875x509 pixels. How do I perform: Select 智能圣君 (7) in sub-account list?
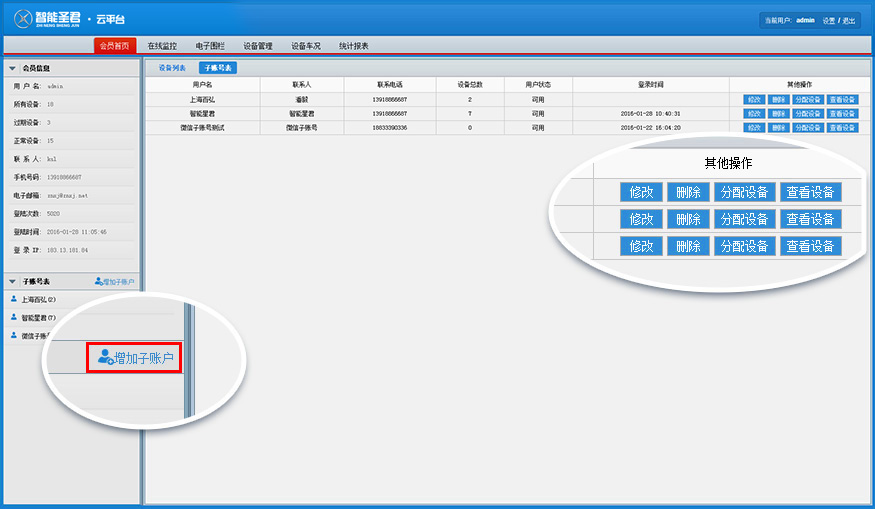click(38, 317)
